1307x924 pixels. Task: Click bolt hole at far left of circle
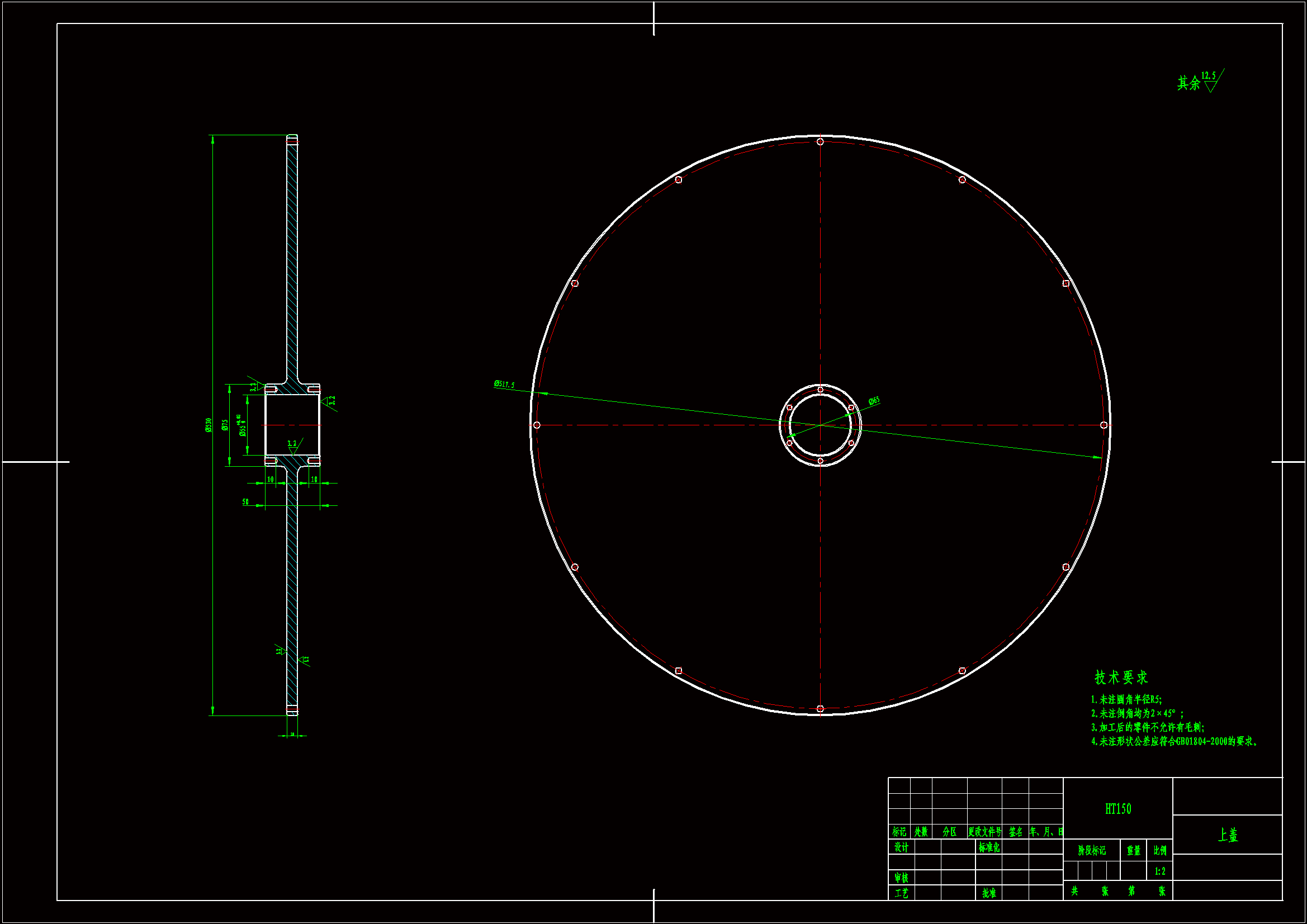[x=536, y=425]
